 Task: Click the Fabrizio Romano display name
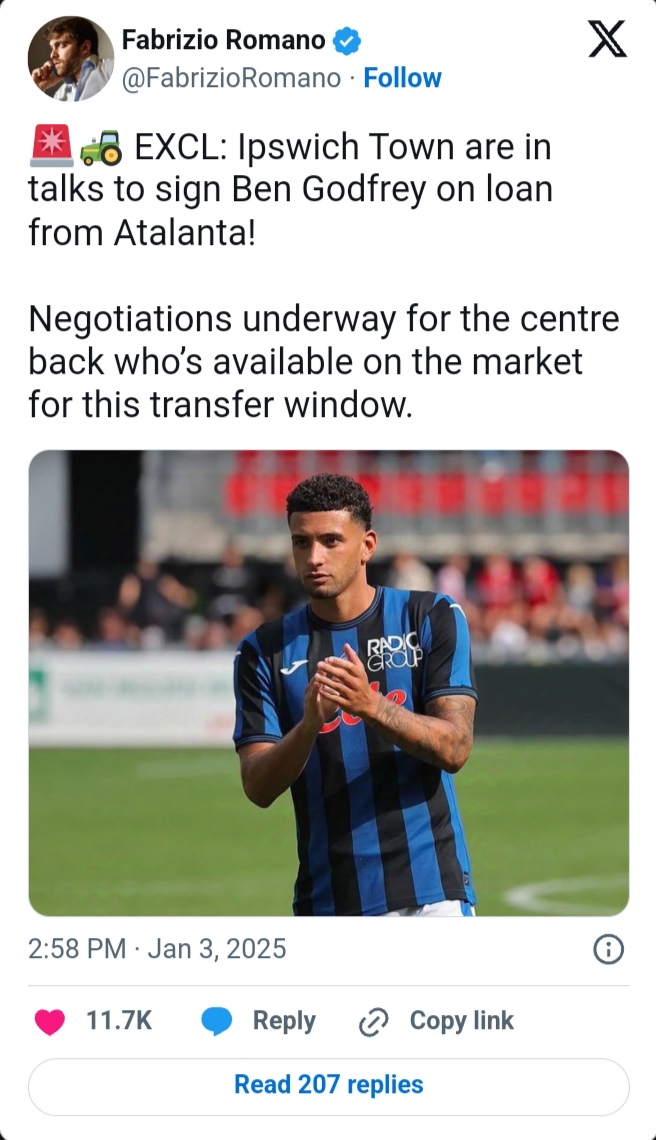pyautogui.click(x=223, y=40)
